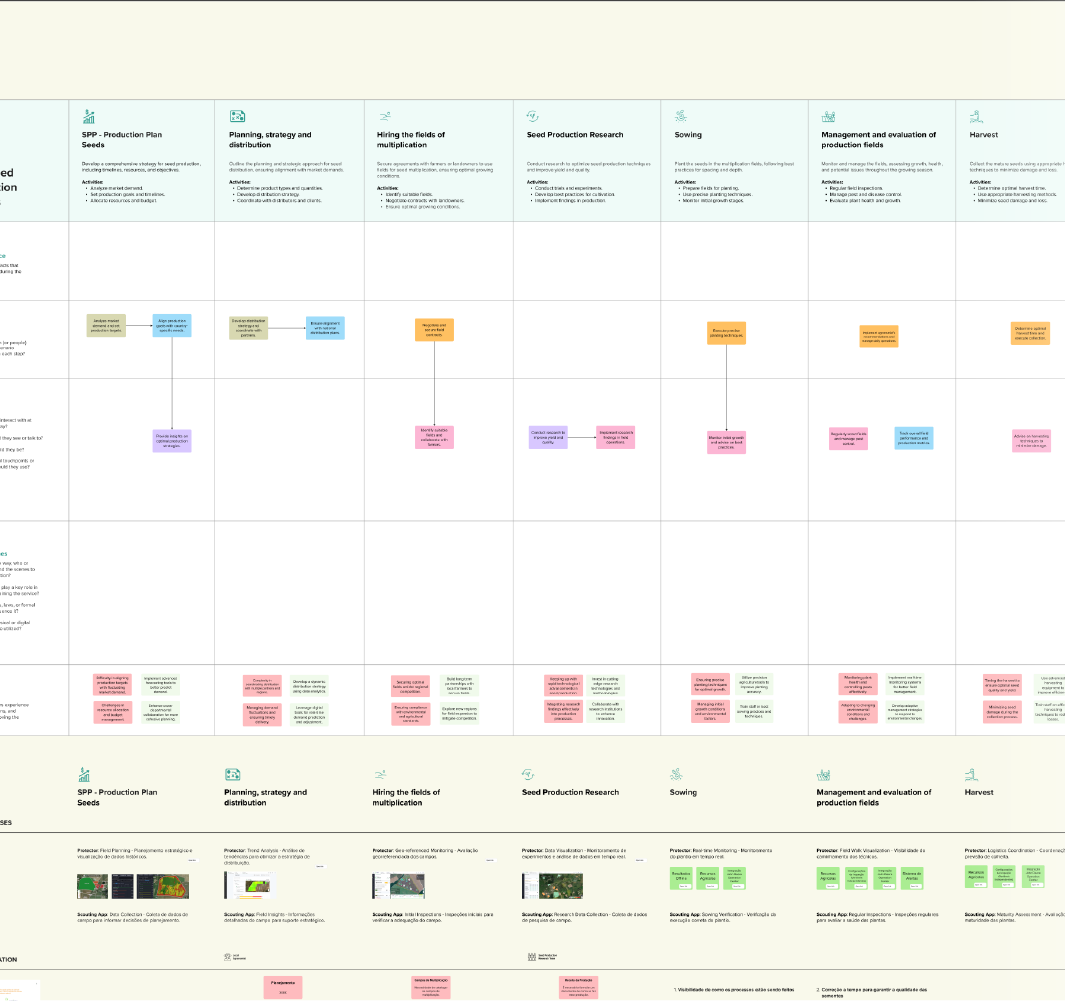Click the 'Resultados Ofline' green card
The image size is (1065, 1001).
(681, 878)
